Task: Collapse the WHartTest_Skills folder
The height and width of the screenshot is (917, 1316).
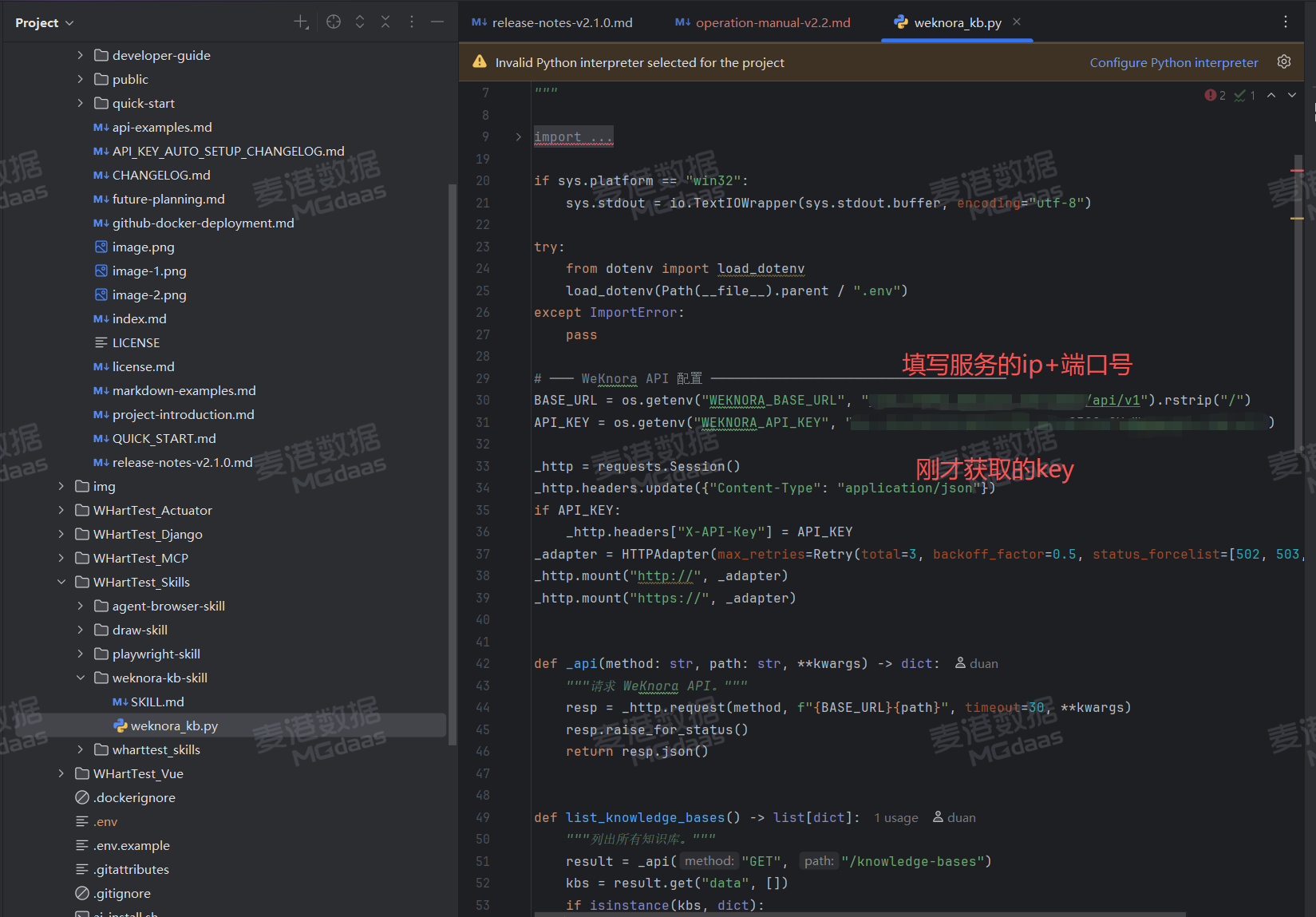Action: (61, 582)
